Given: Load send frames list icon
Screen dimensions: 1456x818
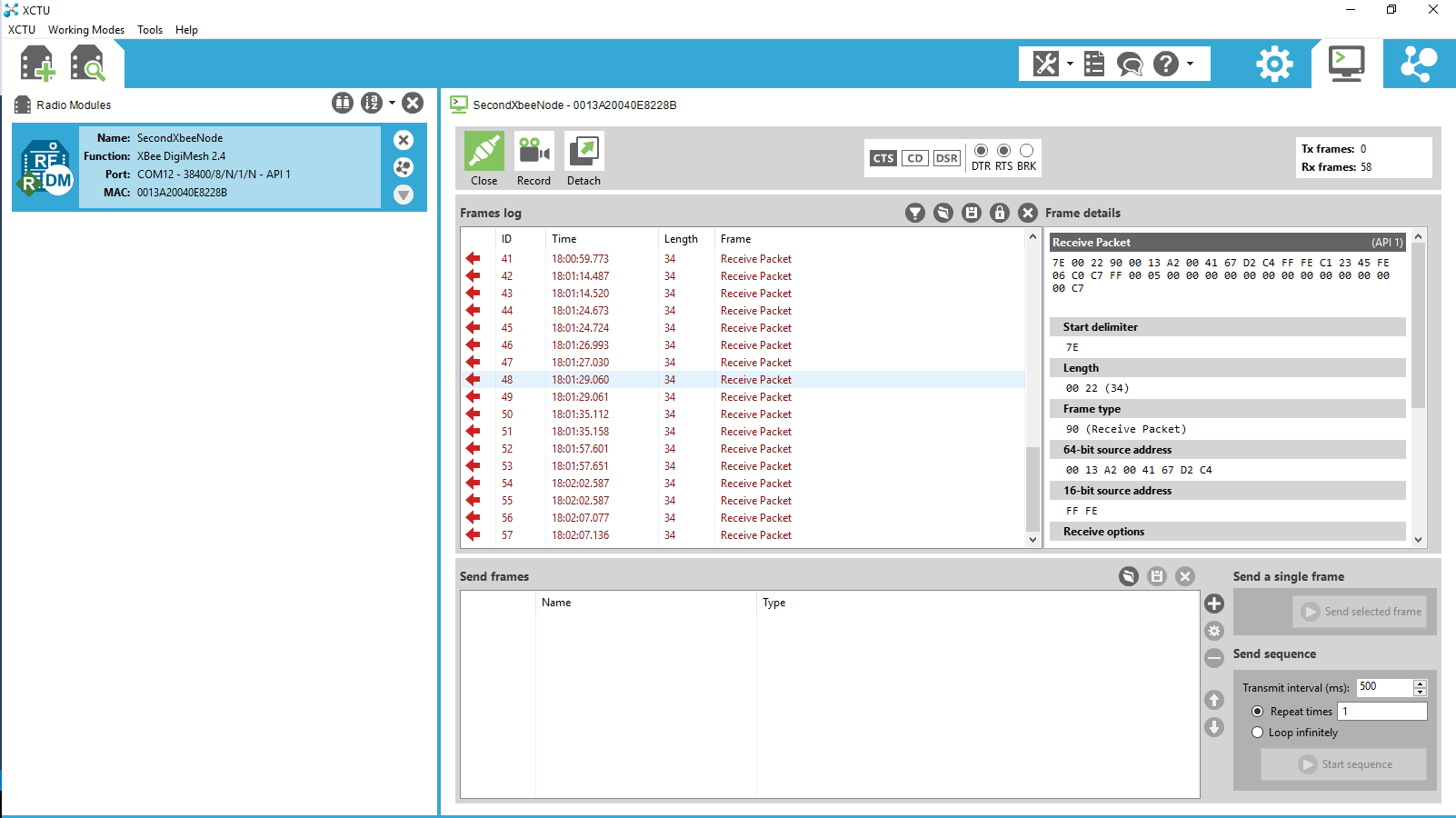Looking at the screenshot, I should pos(1129,576).
